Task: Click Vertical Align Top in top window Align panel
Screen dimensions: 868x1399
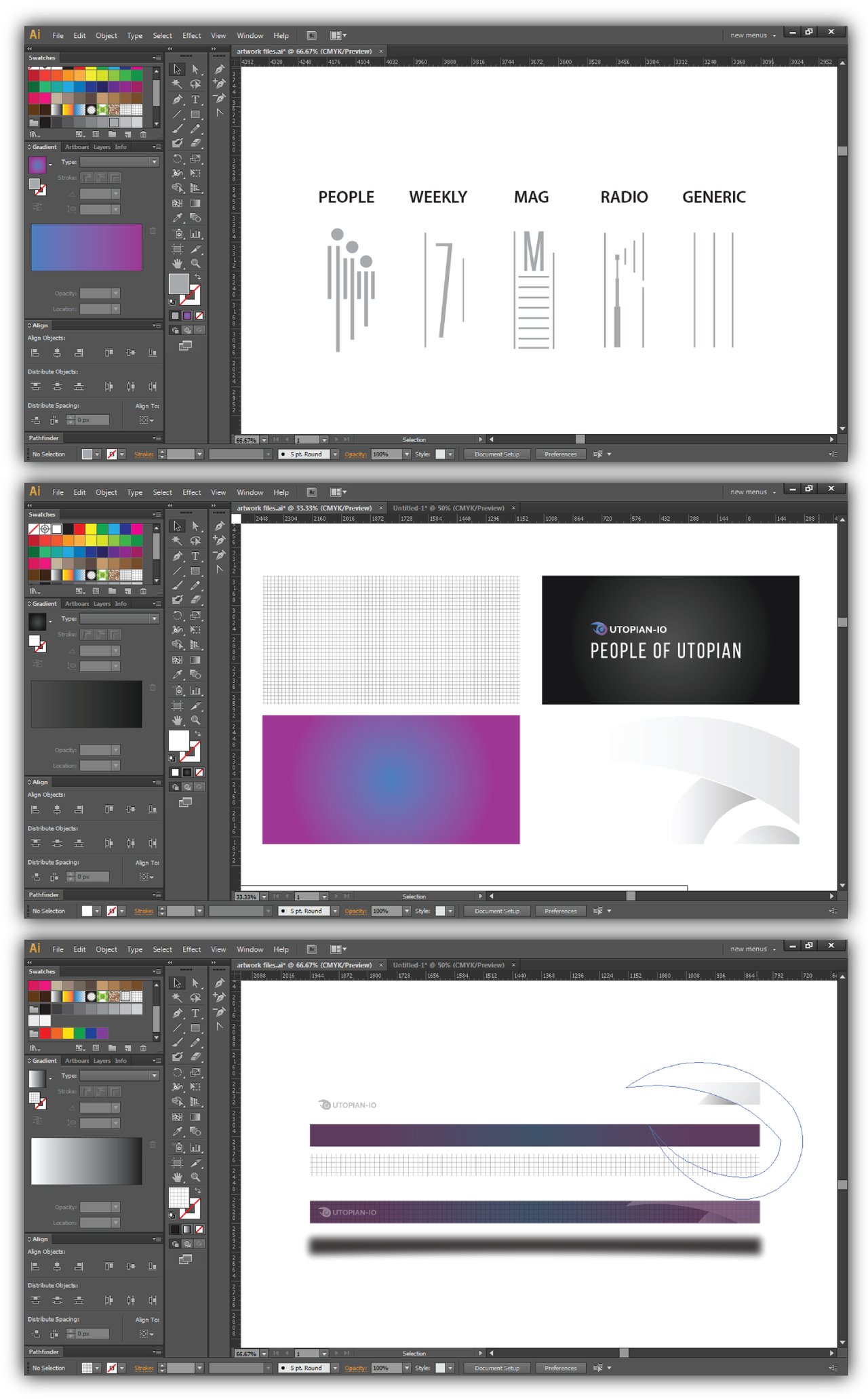Action: [108, 353]
